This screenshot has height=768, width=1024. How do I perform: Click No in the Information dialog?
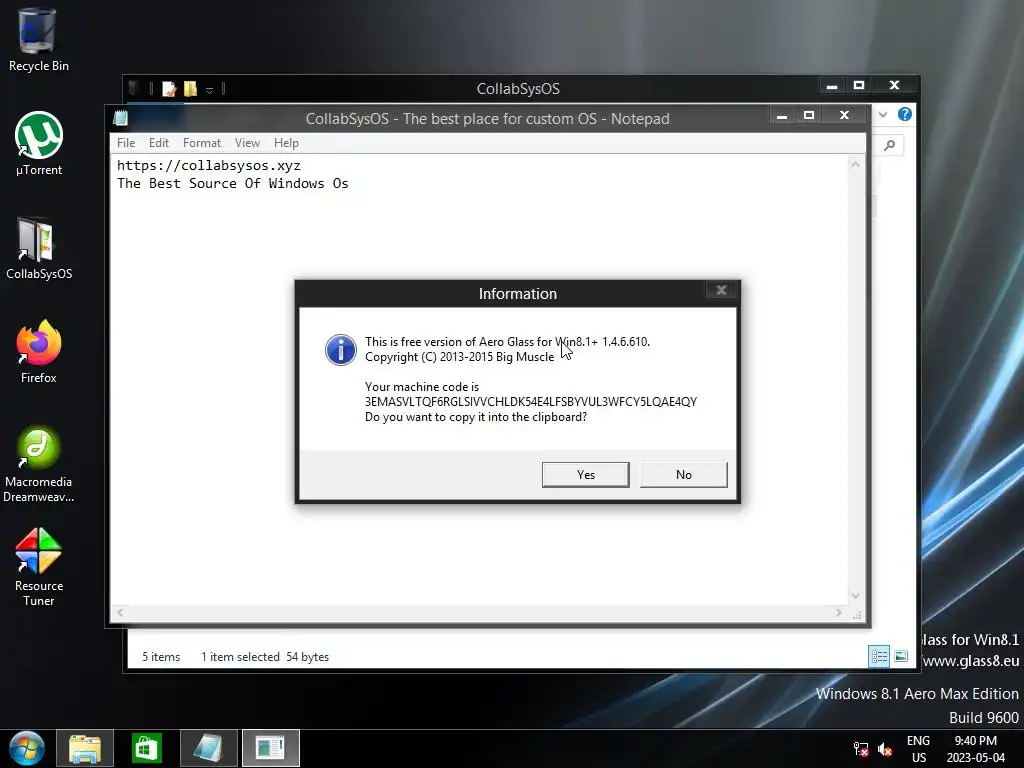(684, 475)
